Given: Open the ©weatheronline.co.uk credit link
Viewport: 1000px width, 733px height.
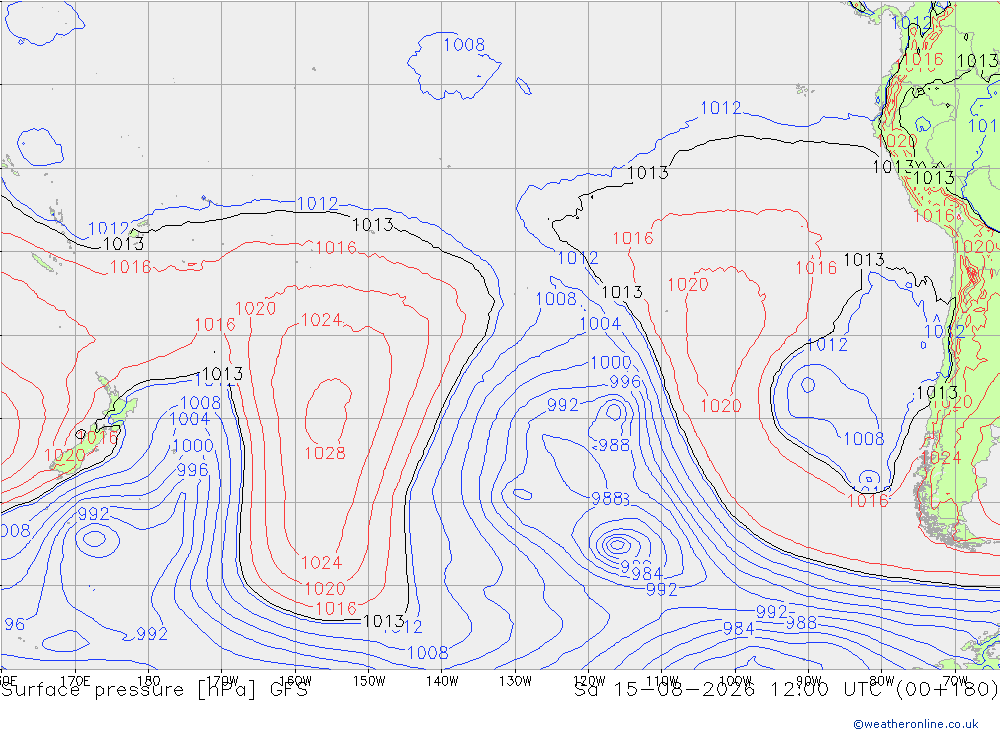Looking at the screenshot, I should tap(916, 724).
